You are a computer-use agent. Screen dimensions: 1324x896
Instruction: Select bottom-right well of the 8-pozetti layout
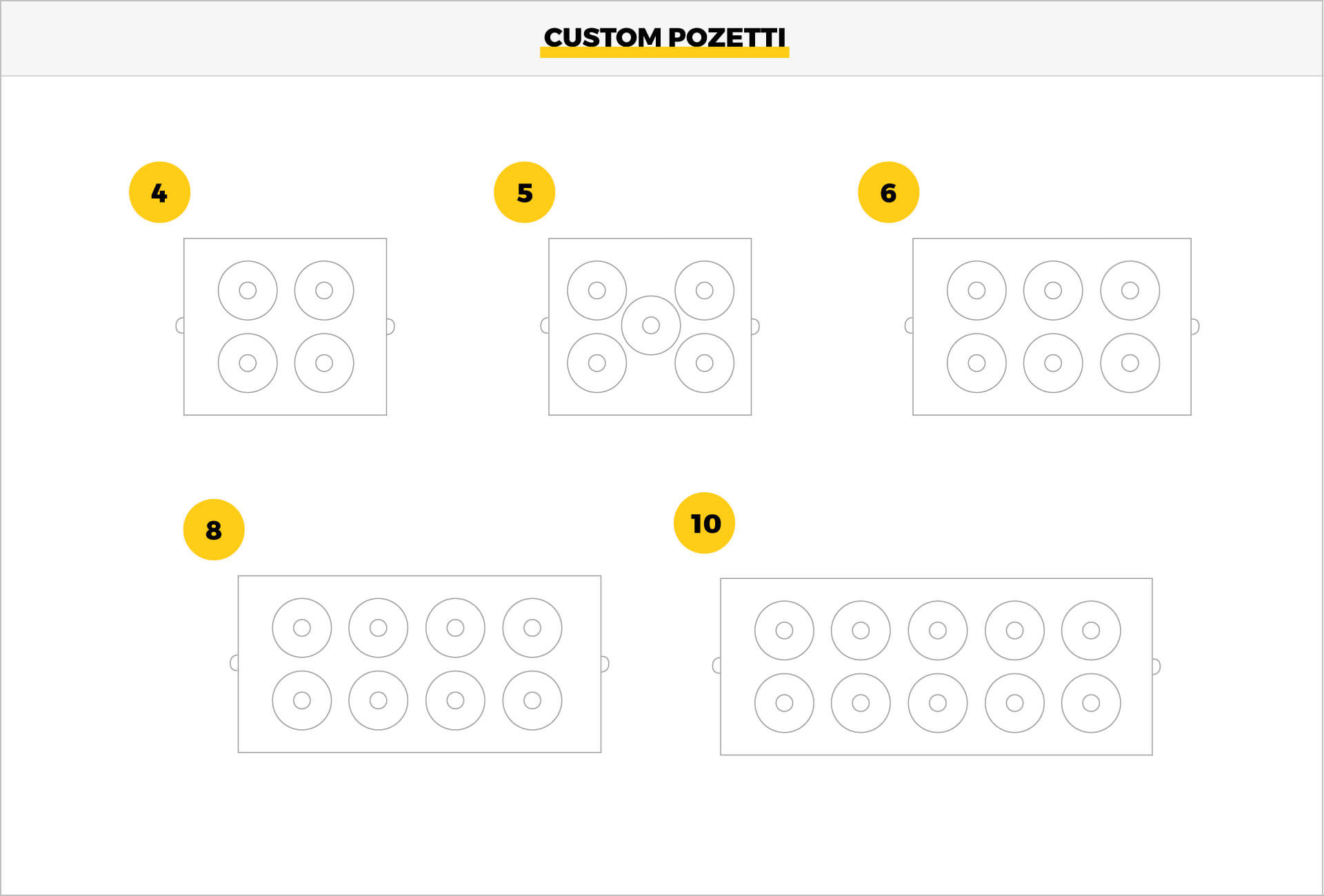point(532,700)
